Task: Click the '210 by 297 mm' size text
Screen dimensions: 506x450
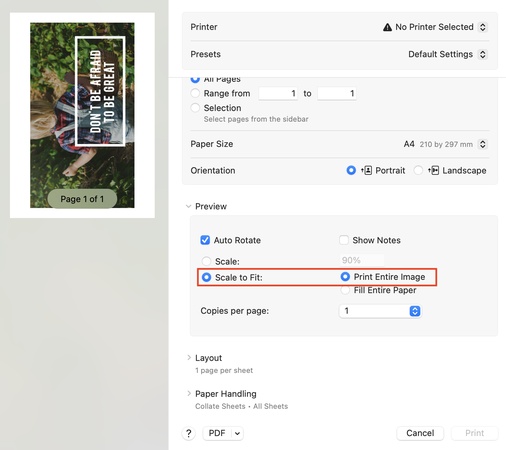Action: click(x=446, y=144)
